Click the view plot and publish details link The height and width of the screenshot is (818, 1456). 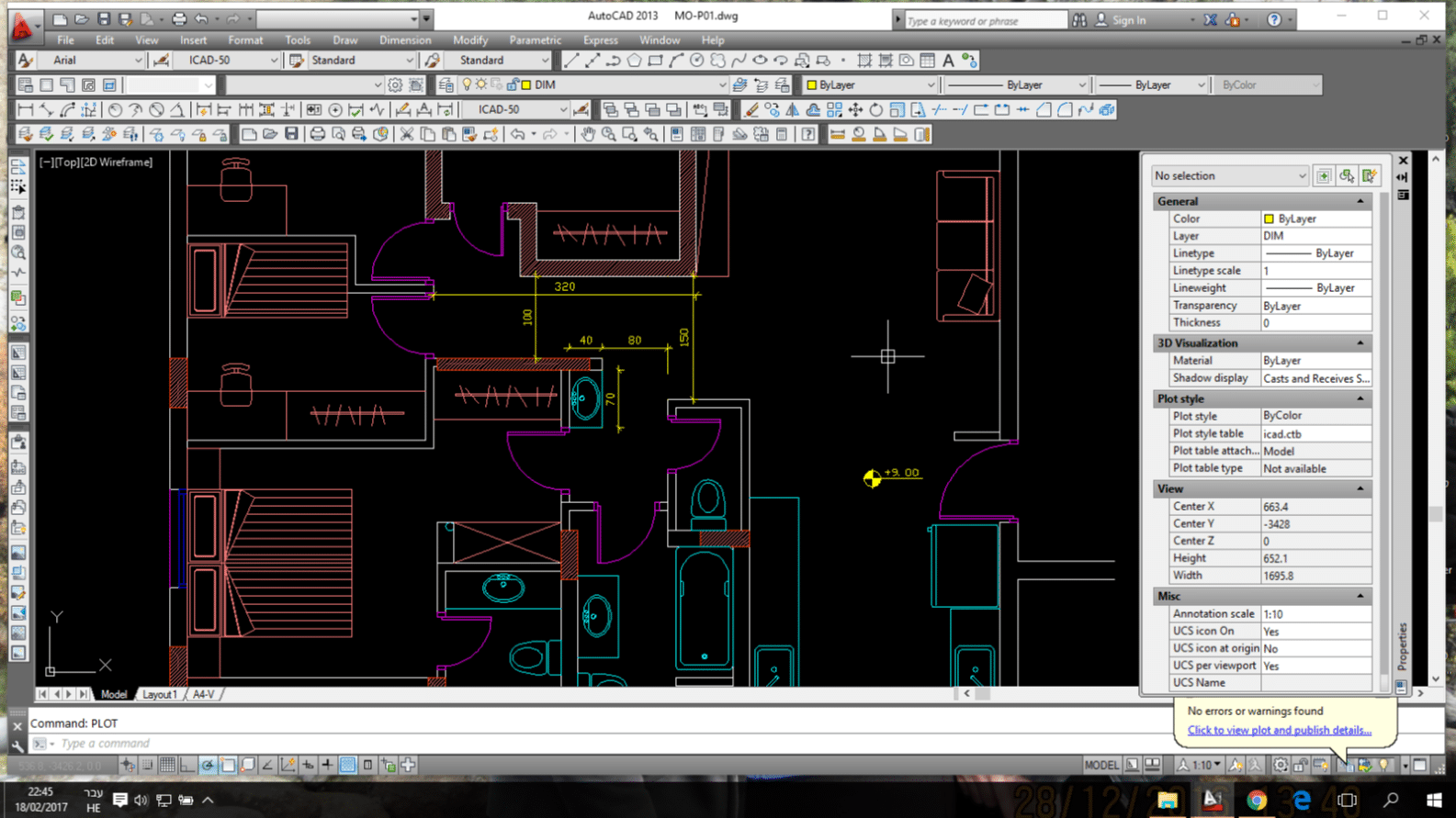pos(1279,730)
